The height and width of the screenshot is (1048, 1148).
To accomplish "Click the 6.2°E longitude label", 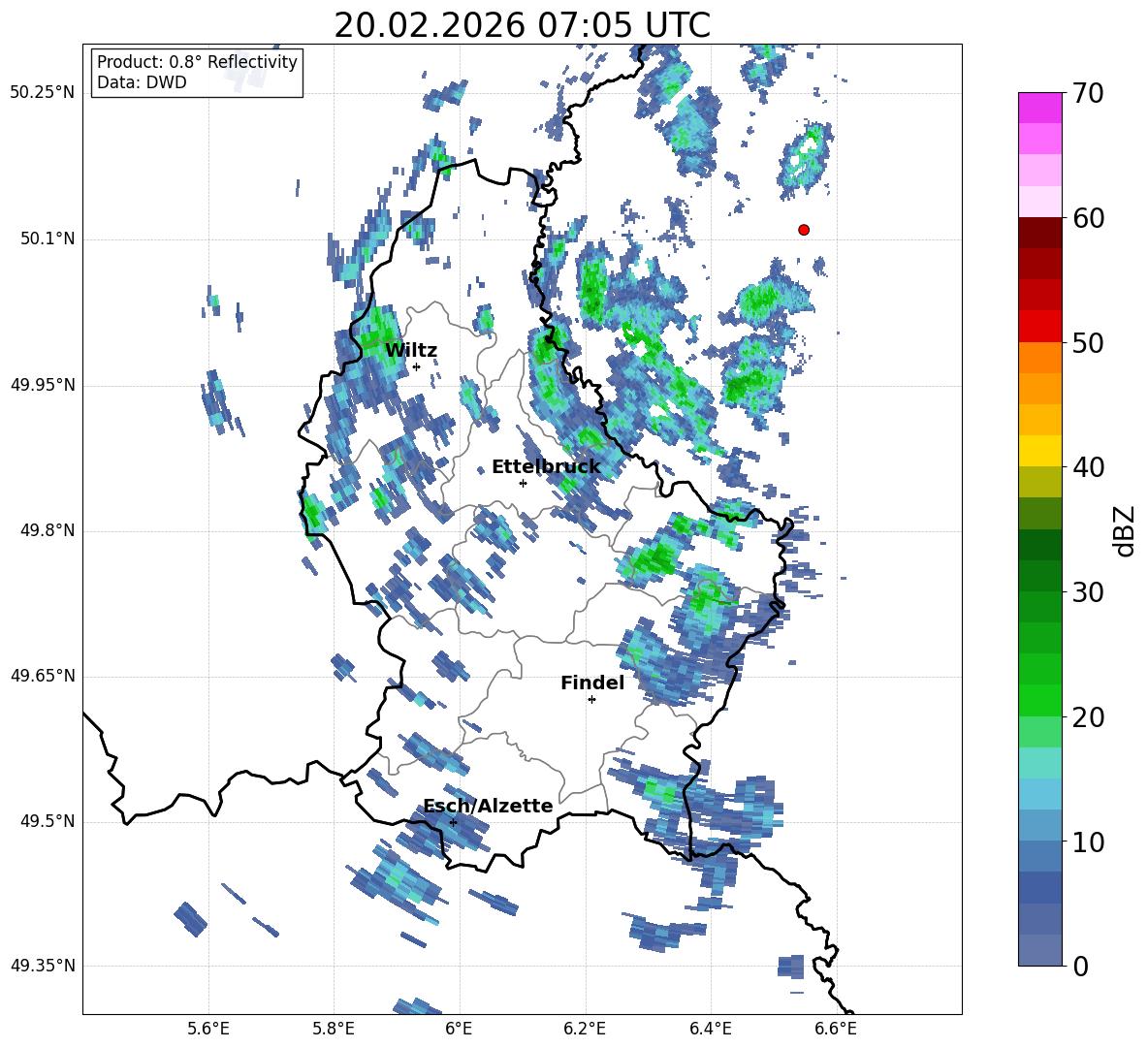I will click(x=585, y=1029).
